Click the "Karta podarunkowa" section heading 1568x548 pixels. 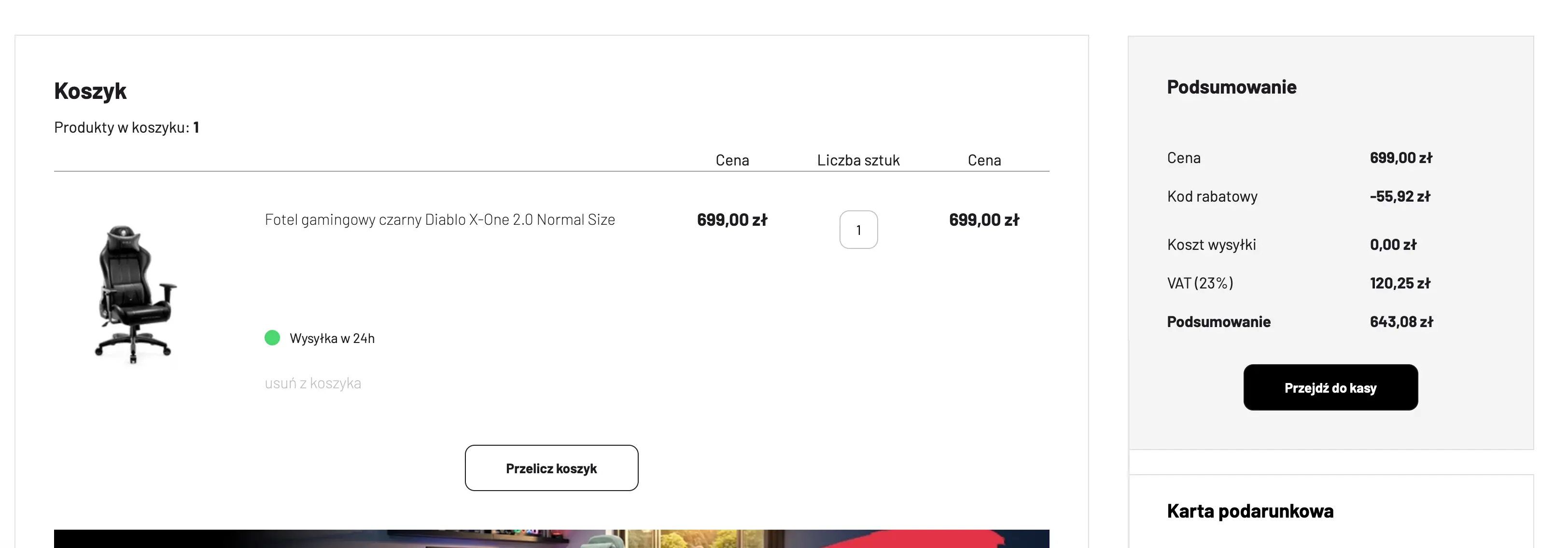(x=1250, y=511)
